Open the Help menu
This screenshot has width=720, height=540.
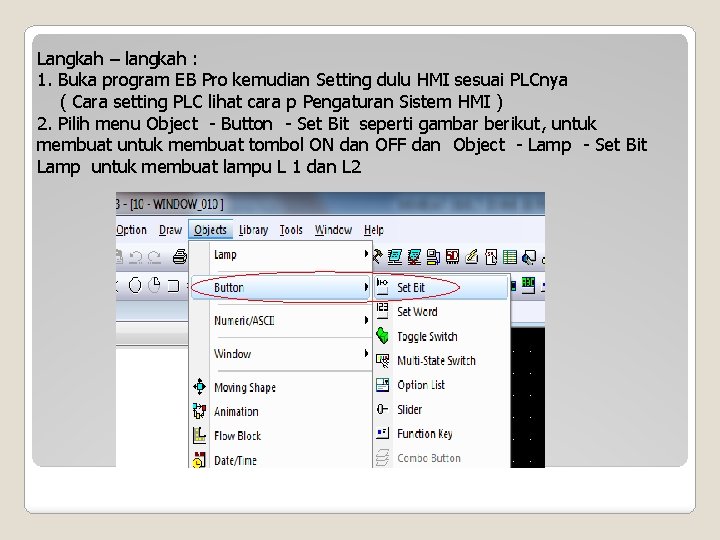click(x=374, y=230)
